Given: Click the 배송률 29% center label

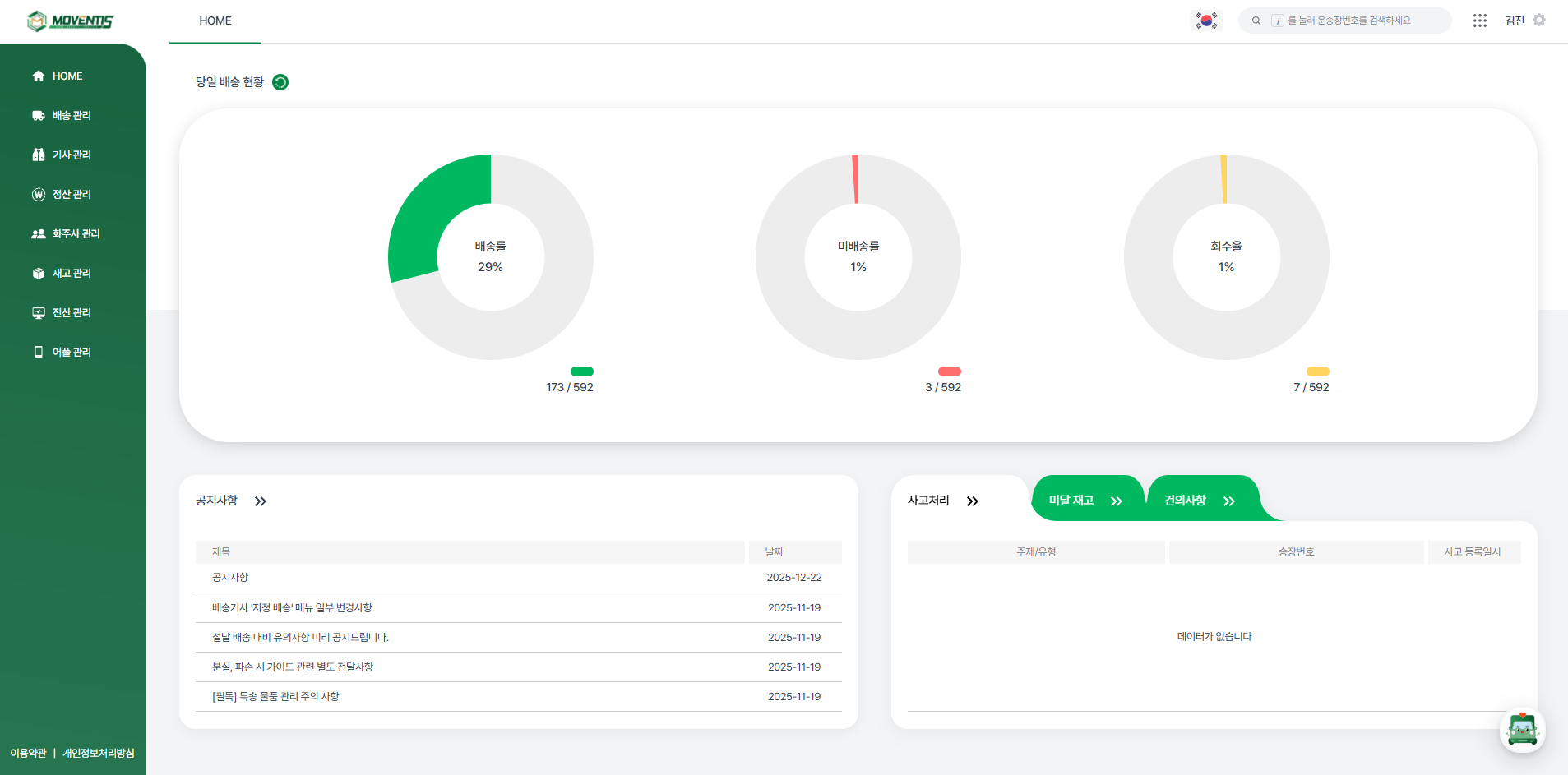Looking at the screenshot, I should (491, 256).
